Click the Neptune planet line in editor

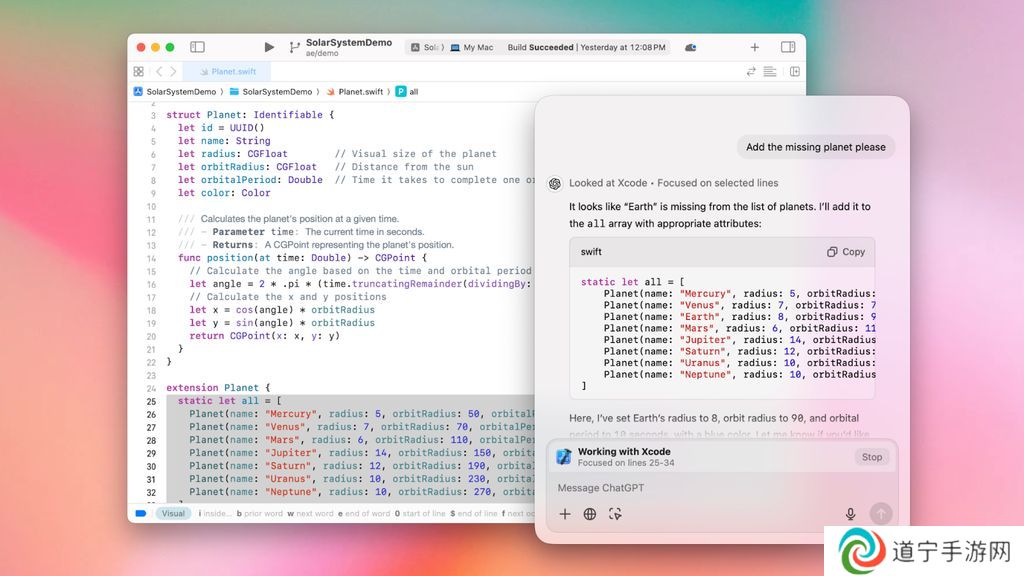click(362, 492)
